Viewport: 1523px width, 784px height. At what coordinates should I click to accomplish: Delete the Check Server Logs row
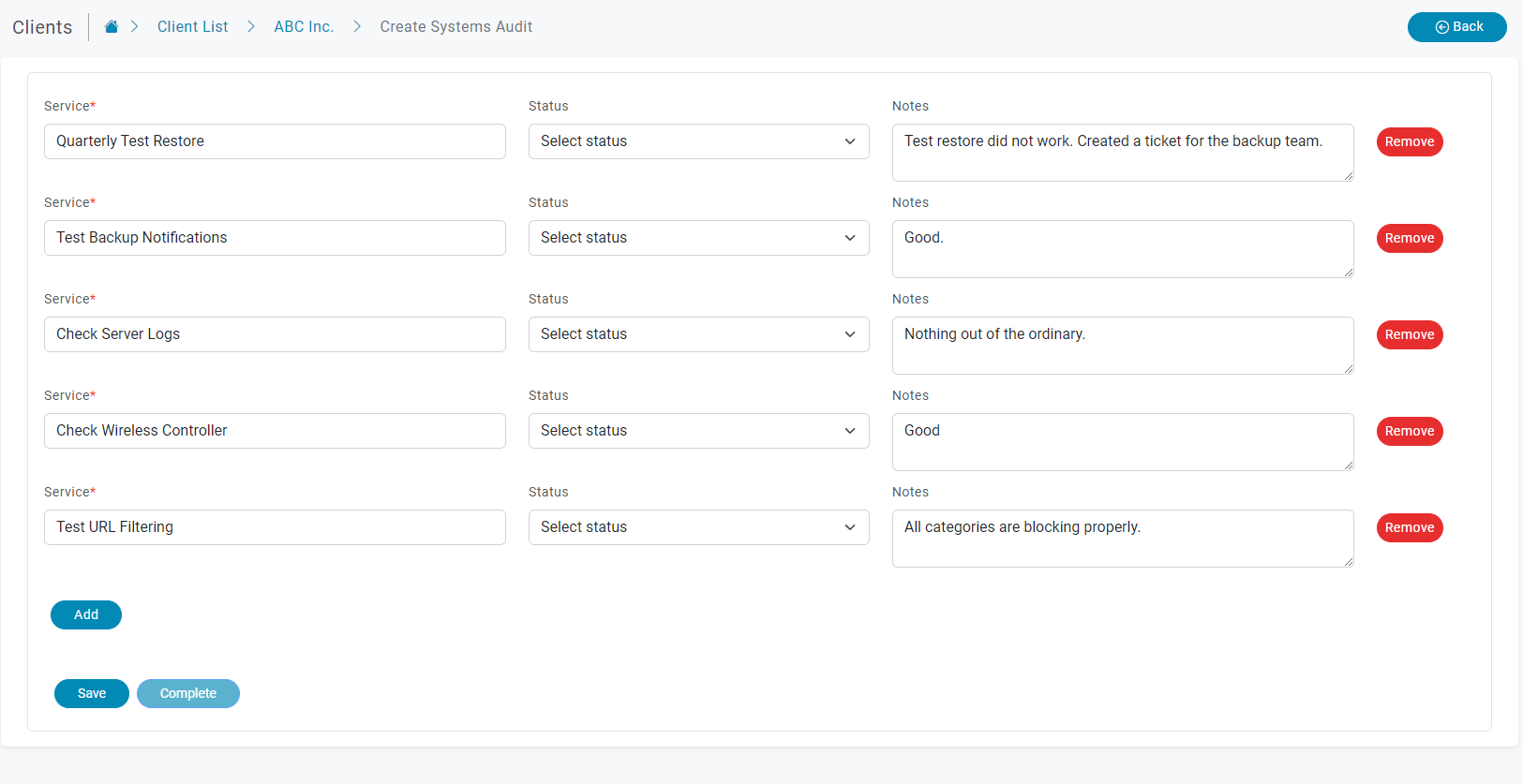(1409, 334)
